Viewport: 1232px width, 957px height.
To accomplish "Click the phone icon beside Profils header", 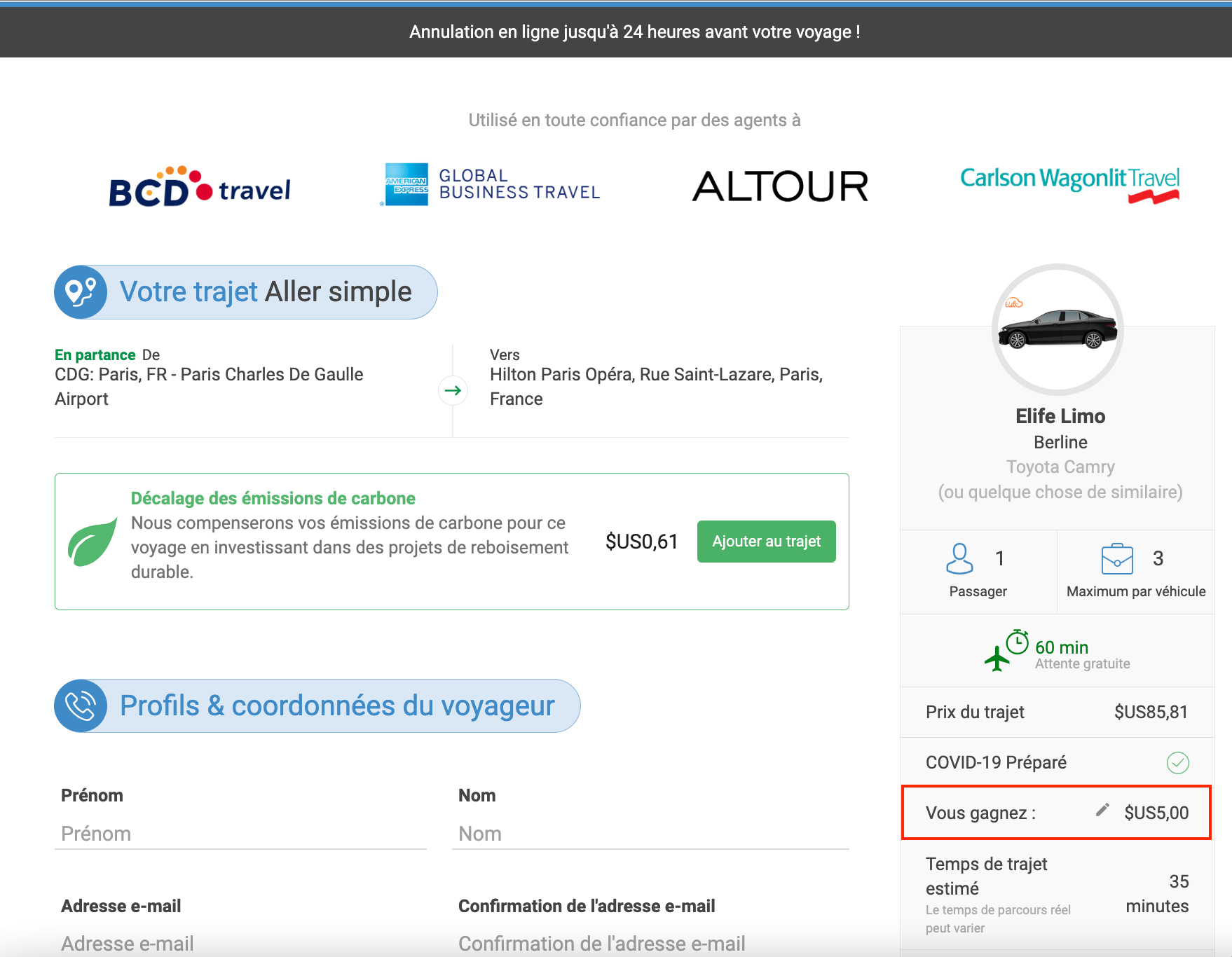I will [81, 705].
